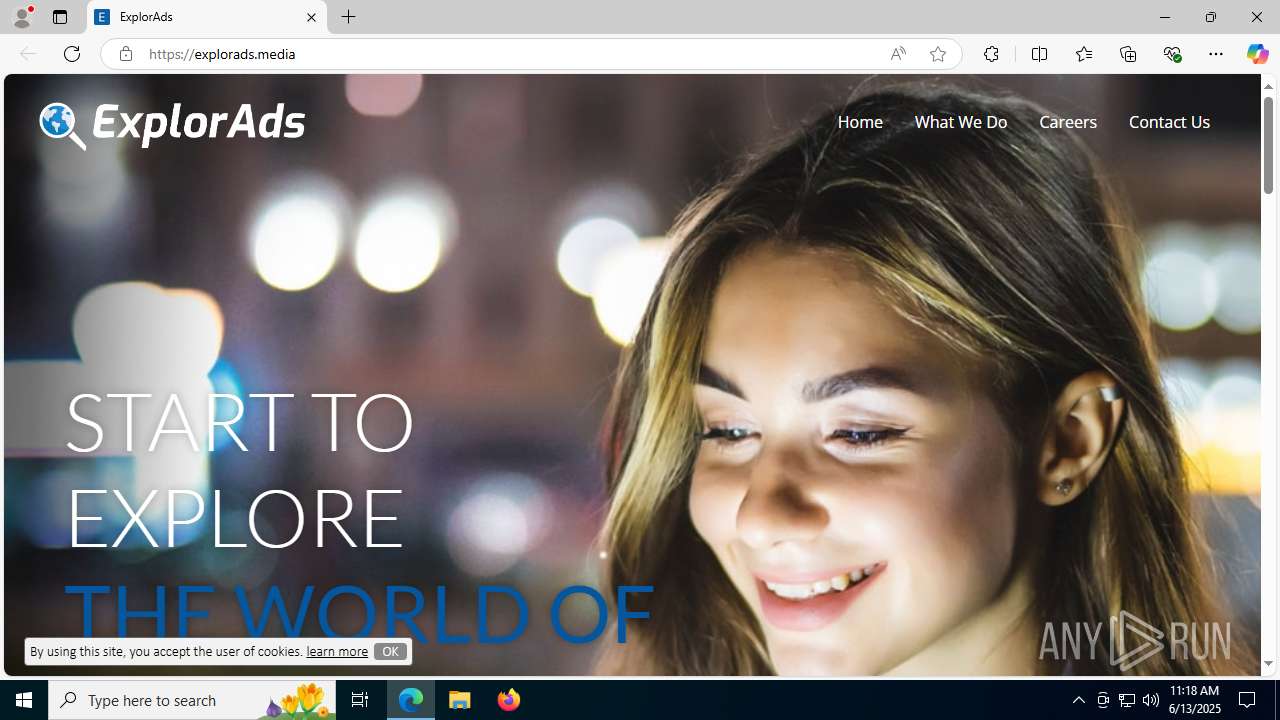Open the taskbar clock and date
The image size is (1280, 720).
(1195, 700)
